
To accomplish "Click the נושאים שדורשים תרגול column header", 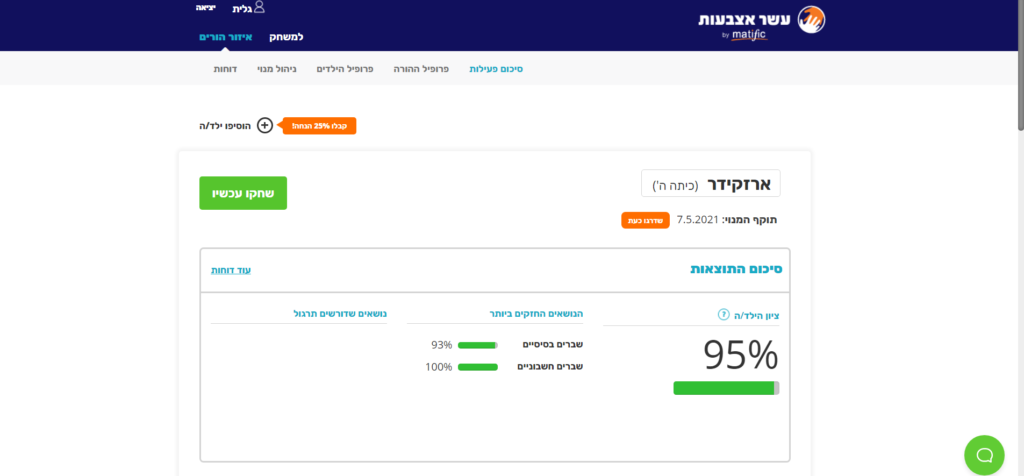I will coord(340,314).
